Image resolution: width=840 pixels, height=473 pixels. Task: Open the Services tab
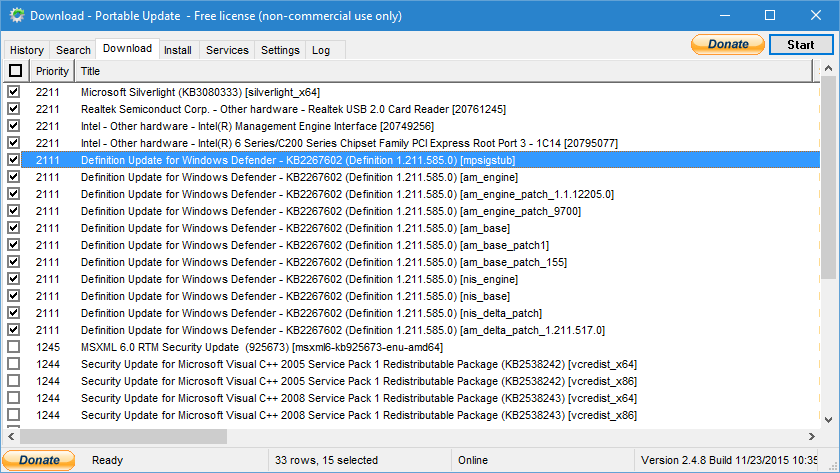coord(227,50)
